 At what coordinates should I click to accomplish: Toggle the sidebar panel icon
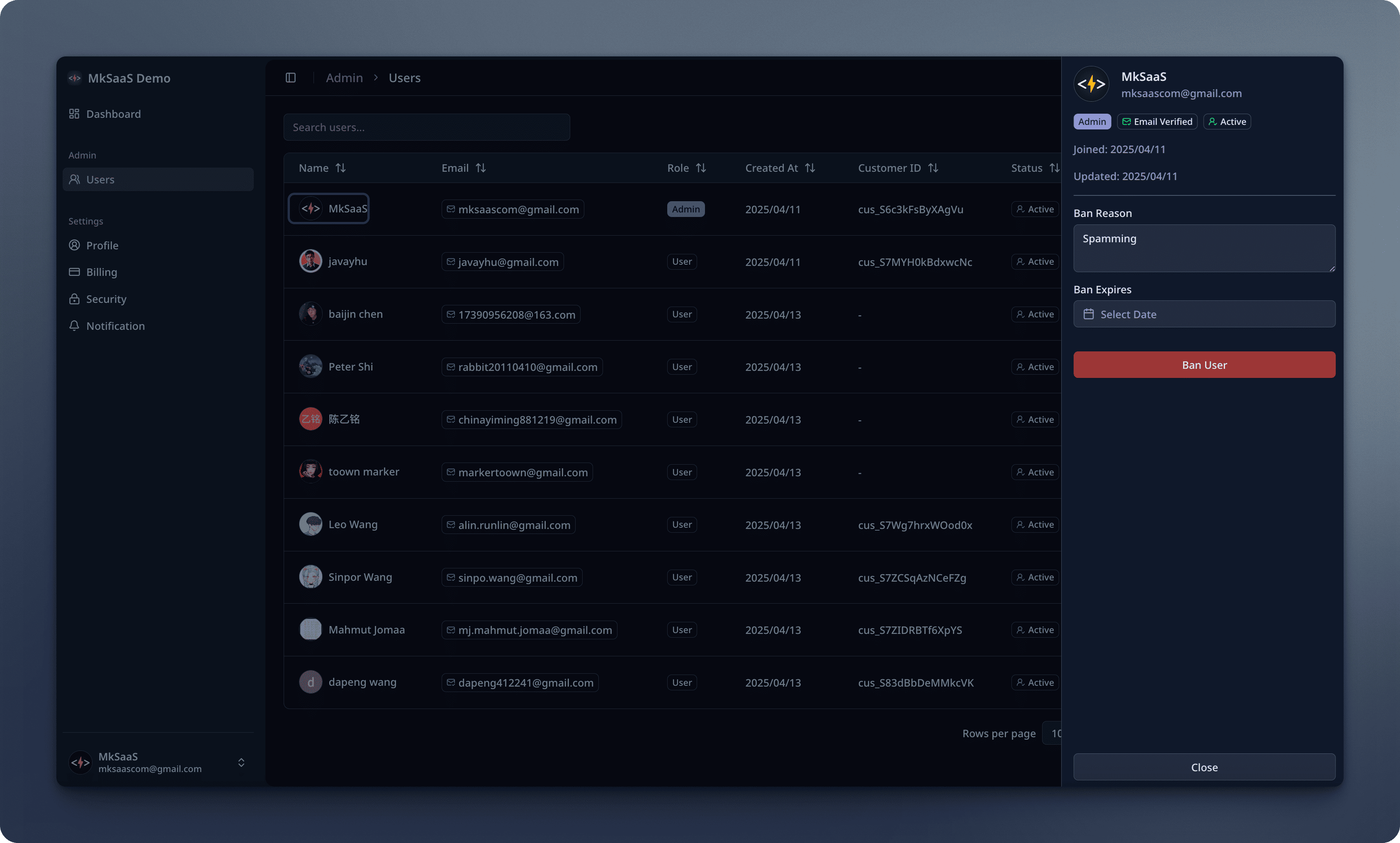pyautogui.click(x=291, y=78)
